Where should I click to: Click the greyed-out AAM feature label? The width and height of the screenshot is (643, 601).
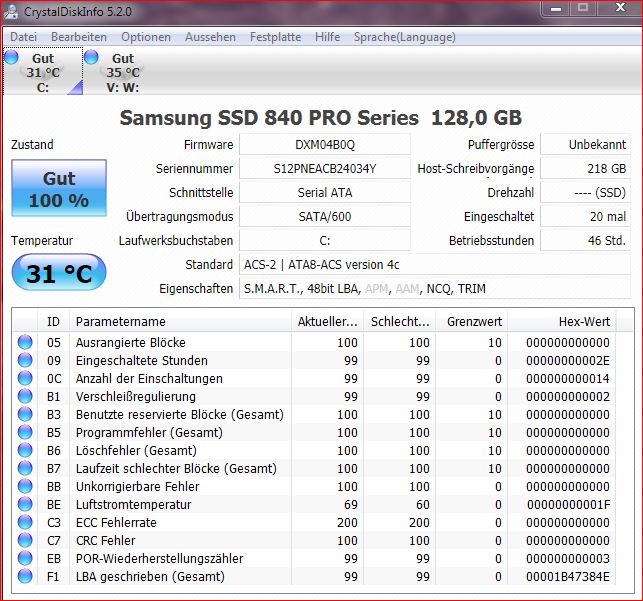click(x=408, y=289)
